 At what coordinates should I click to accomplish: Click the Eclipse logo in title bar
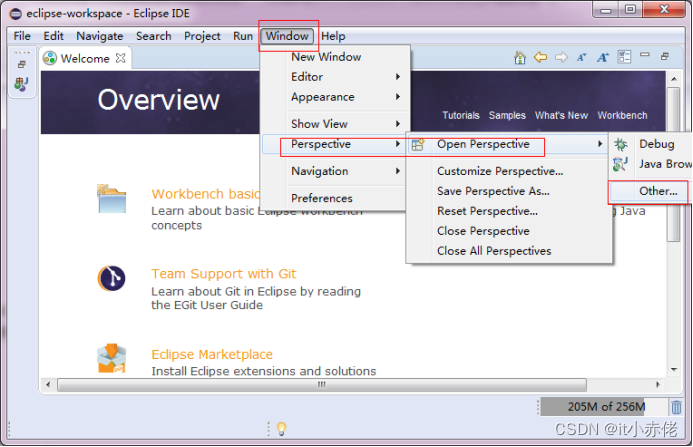coord(15,14)
